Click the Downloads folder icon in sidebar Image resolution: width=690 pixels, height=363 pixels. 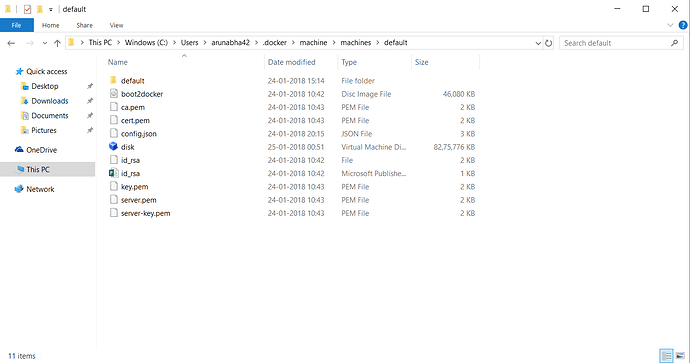point(25,101)
